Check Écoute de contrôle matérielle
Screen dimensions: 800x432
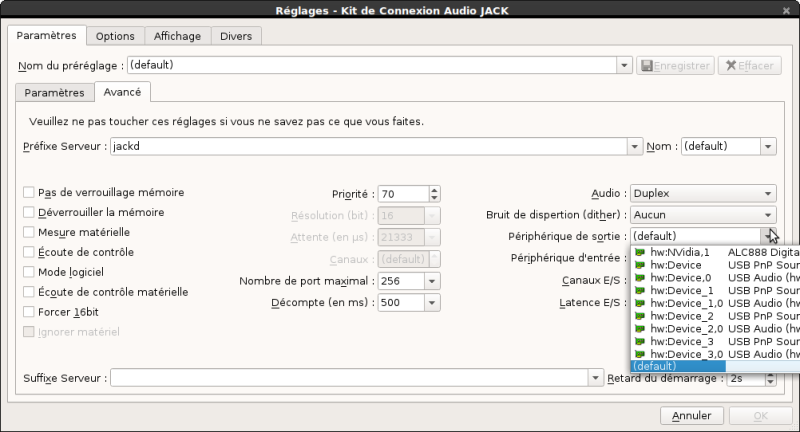click(x=29, y=292)
